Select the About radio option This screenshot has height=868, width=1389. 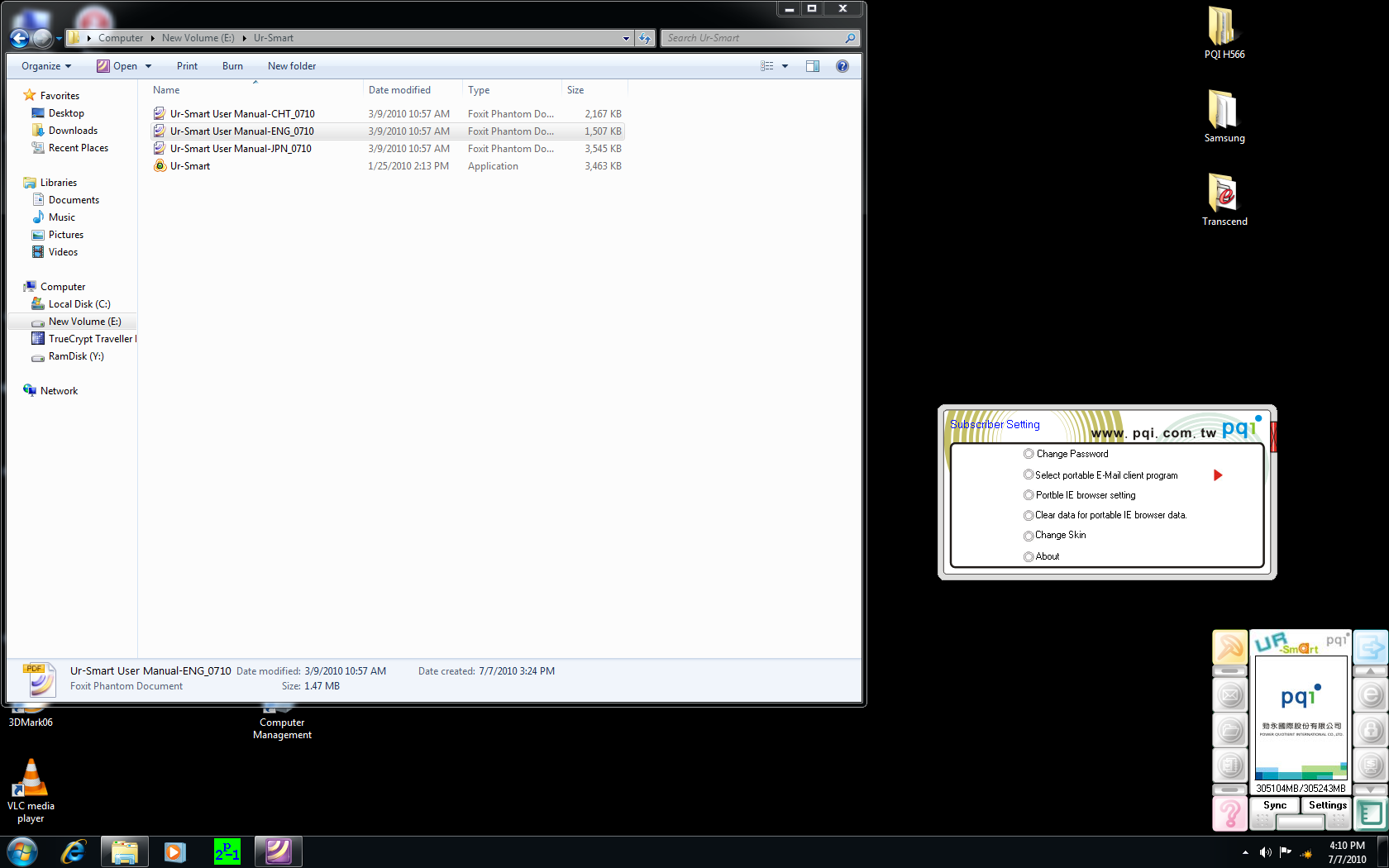point(1029,556)
